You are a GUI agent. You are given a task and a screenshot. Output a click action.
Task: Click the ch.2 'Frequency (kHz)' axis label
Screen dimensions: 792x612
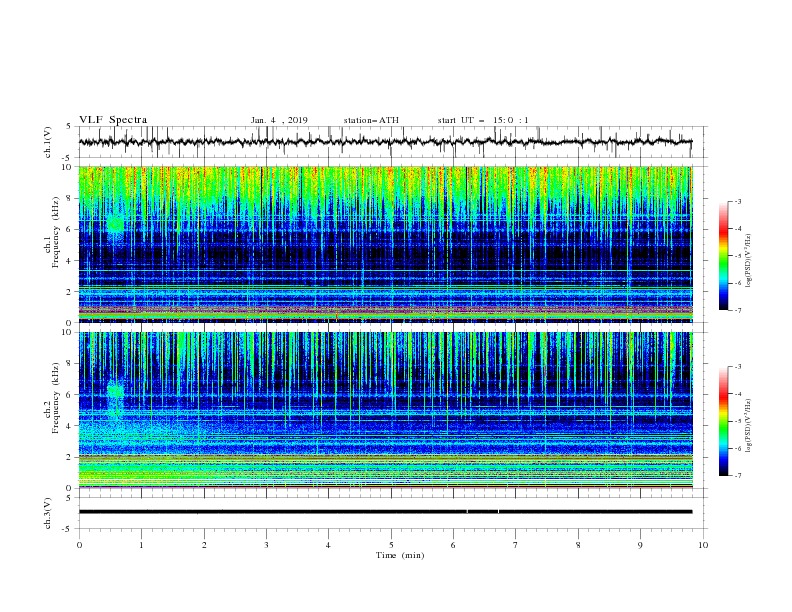point(56,397)
